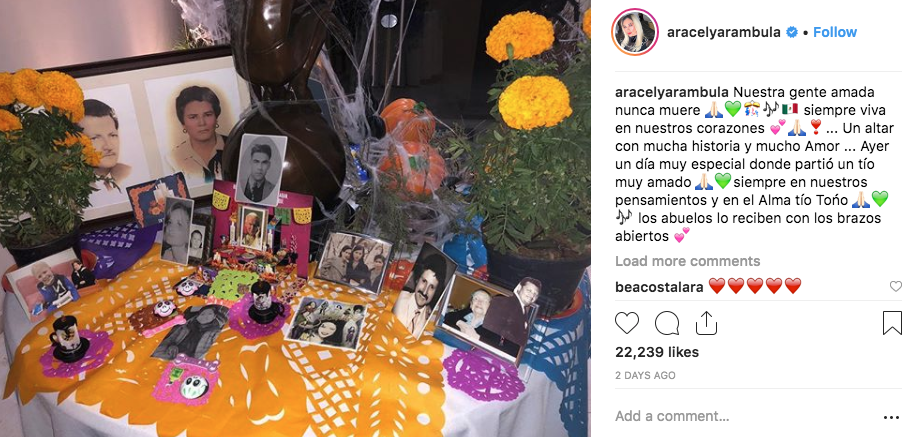The height and width of the screenshot is (437, 918).
Task: Open the 2 DAYS AGO timestamp
Action: (x=645, y=375)
